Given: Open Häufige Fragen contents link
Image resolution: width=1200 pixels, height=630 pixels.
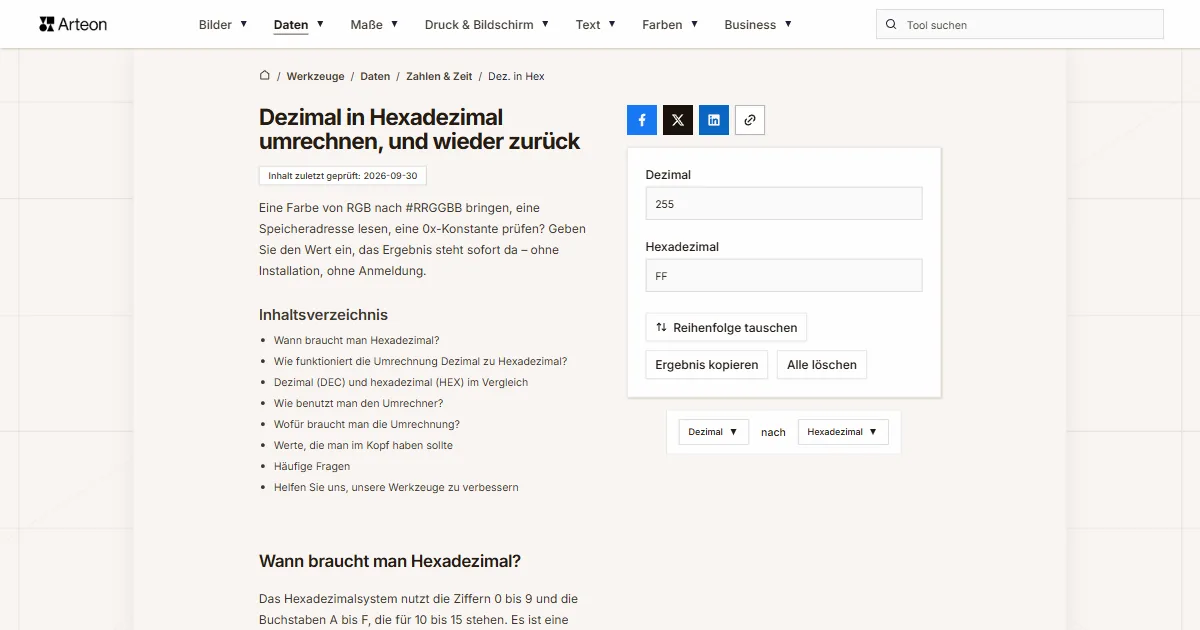Looking at the screenshot, I should 312,466.
